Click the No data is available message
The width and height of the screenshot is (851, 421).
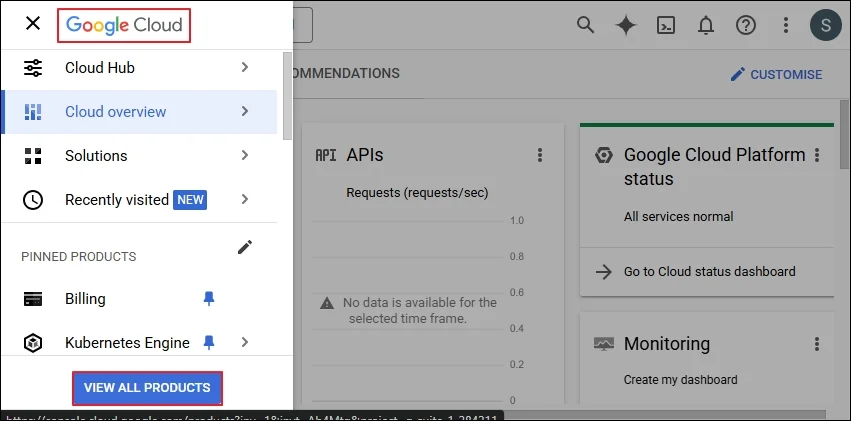(x=420, y=310)
